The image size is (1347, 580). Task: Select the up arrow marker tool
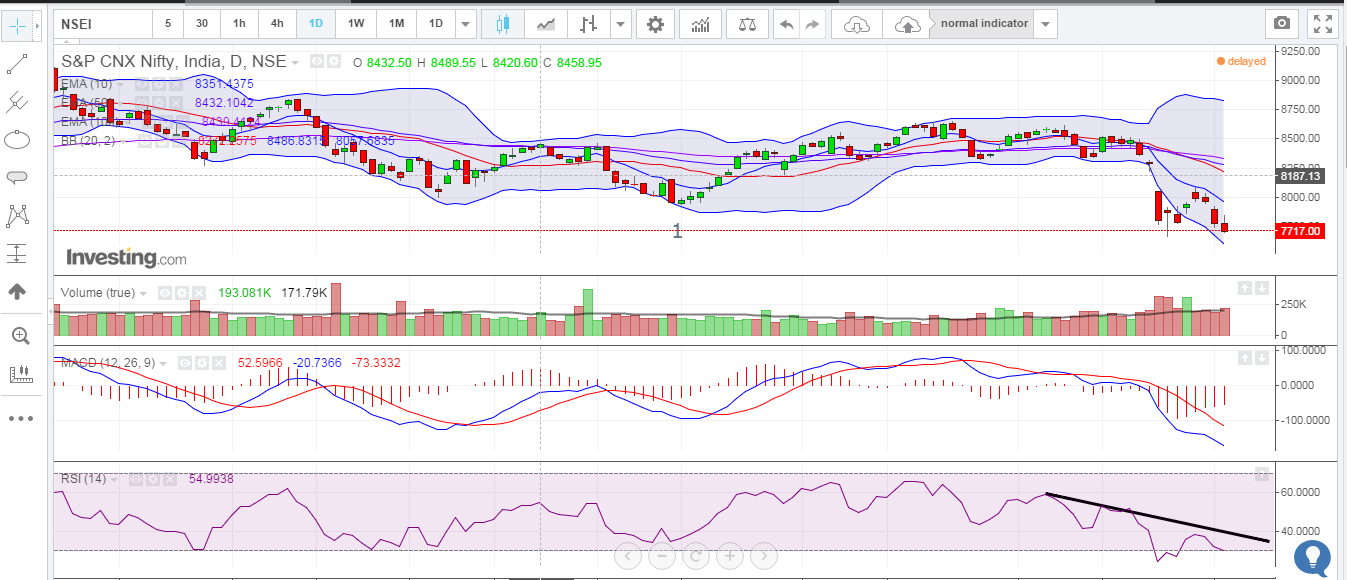point(17,292)
